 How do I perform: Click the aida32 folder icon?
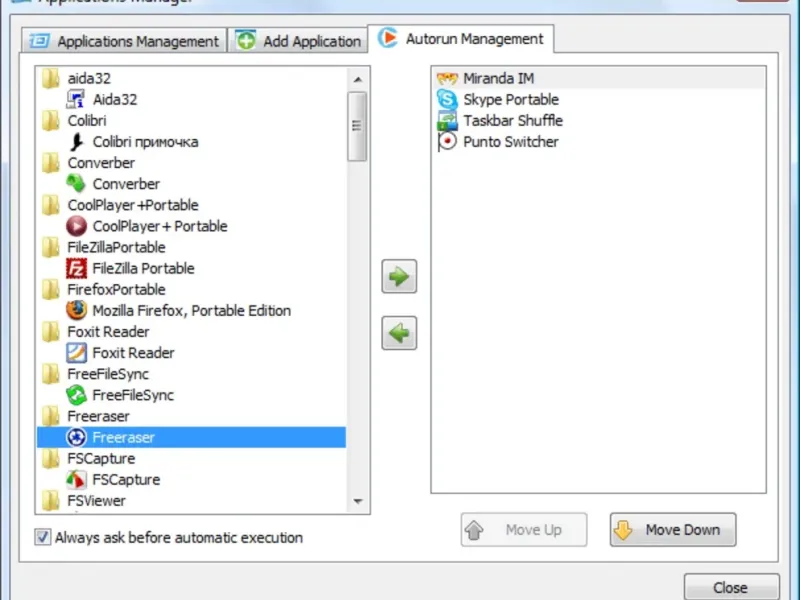coord(51,78)
